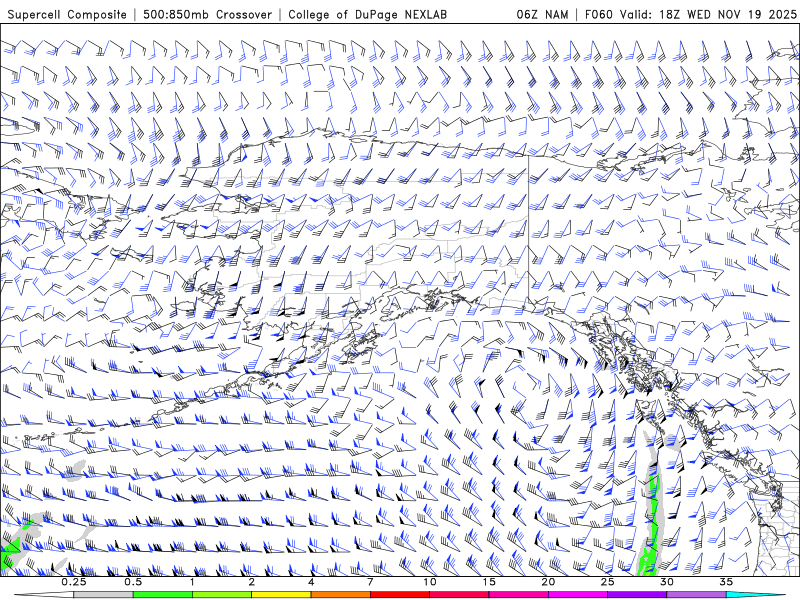Select the yellow 2–4 colorbar segment
Viewport: 800px width, 600px height.
click(281, 595)
